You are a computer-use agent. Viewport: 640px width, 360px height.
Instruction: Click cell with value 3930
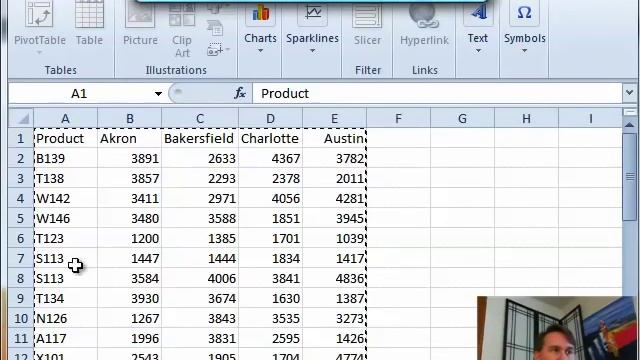coord(129,298)
